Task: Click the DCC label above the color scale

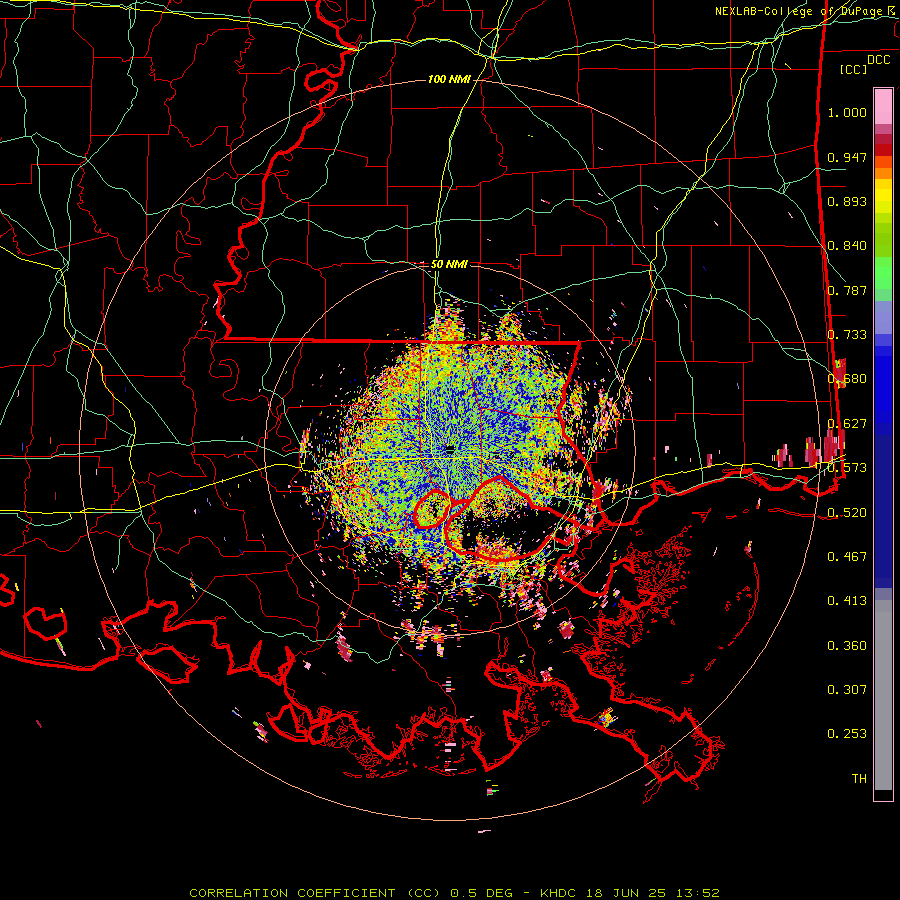Action: tap(878, 60)
